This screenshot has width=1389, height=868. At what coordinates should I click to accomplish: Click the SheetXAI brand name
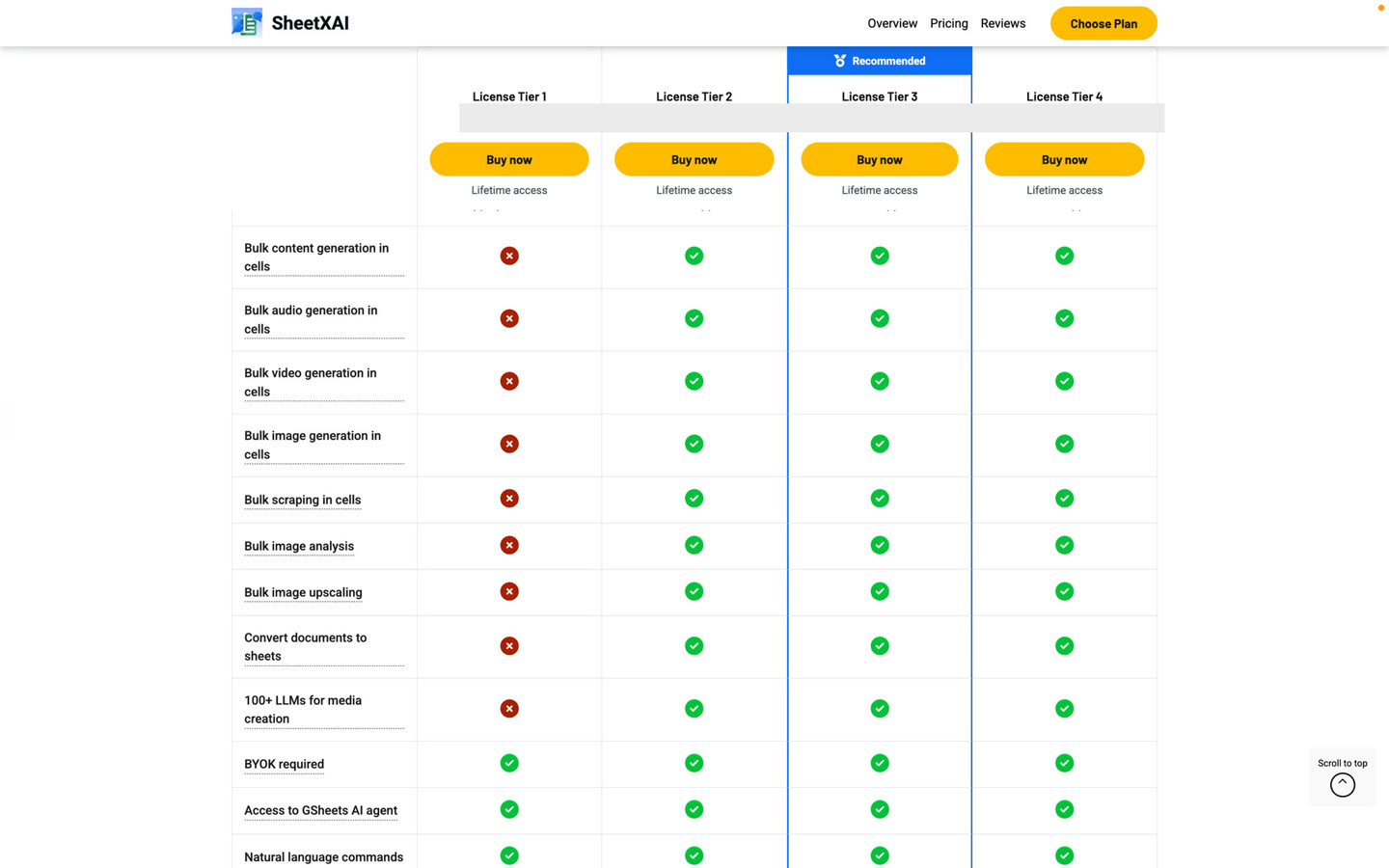coord(311,23)
